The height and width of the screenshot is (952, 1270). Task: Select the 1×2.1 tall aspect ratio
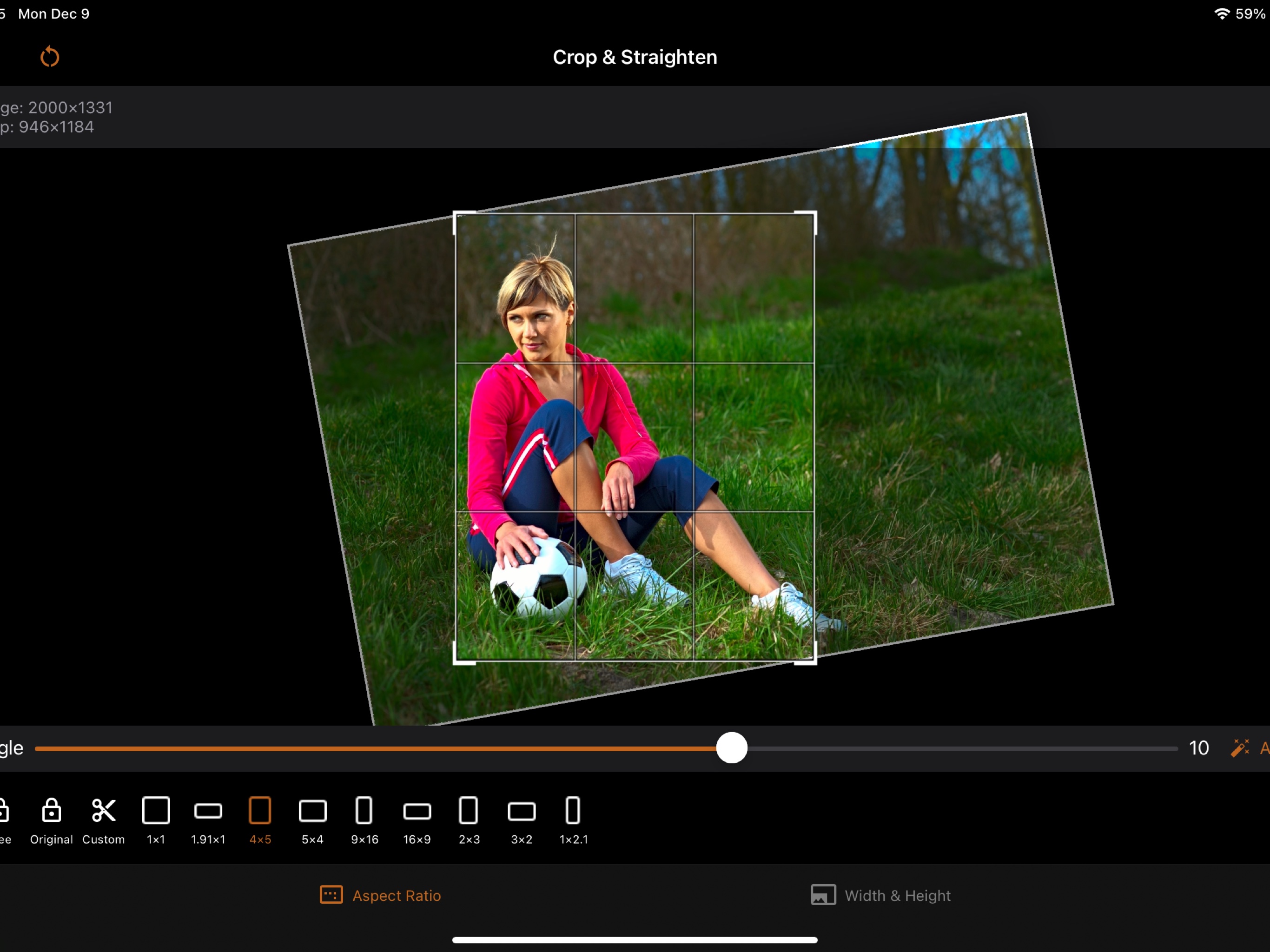(x=573, y=811)
